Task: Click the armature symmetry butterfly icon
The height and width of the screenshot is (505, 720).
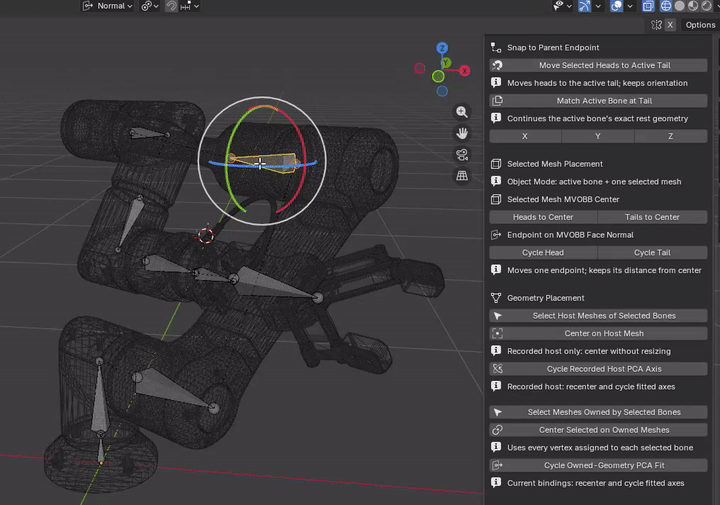Action: [x=656, y=25]
